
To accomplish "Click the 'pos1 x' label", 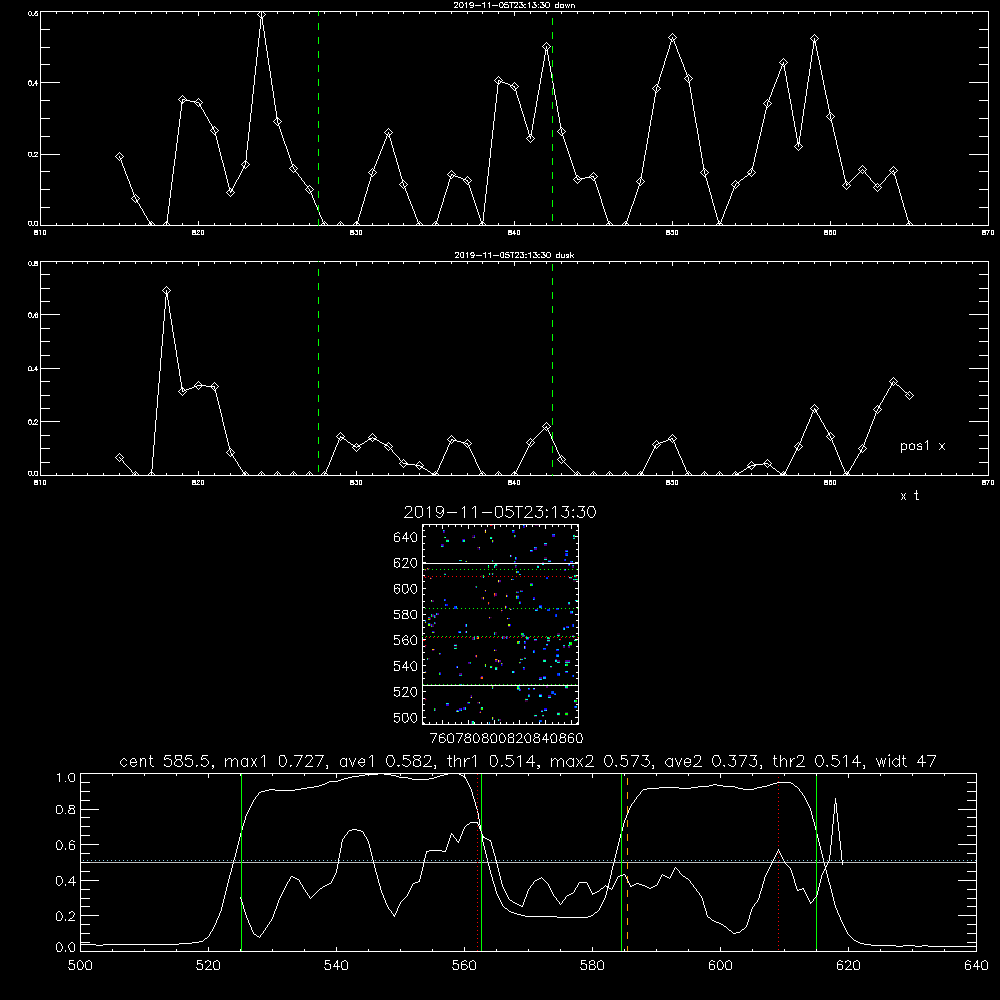I will tap(922, 446).
